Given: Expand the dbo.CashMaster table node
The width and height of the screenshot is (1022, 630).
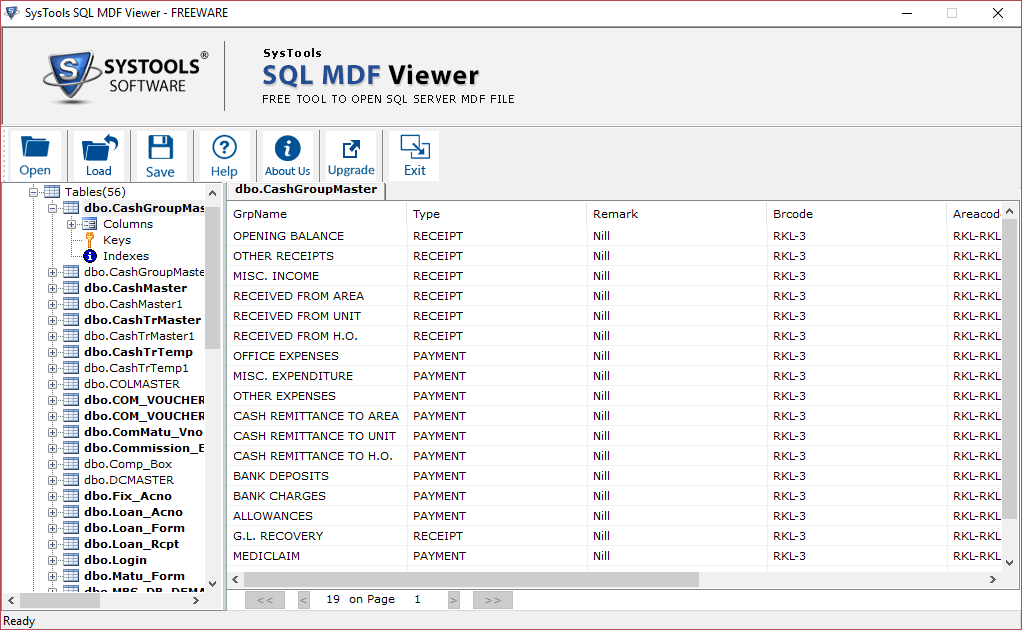Looking at the screenshot, I should (53, 287).
